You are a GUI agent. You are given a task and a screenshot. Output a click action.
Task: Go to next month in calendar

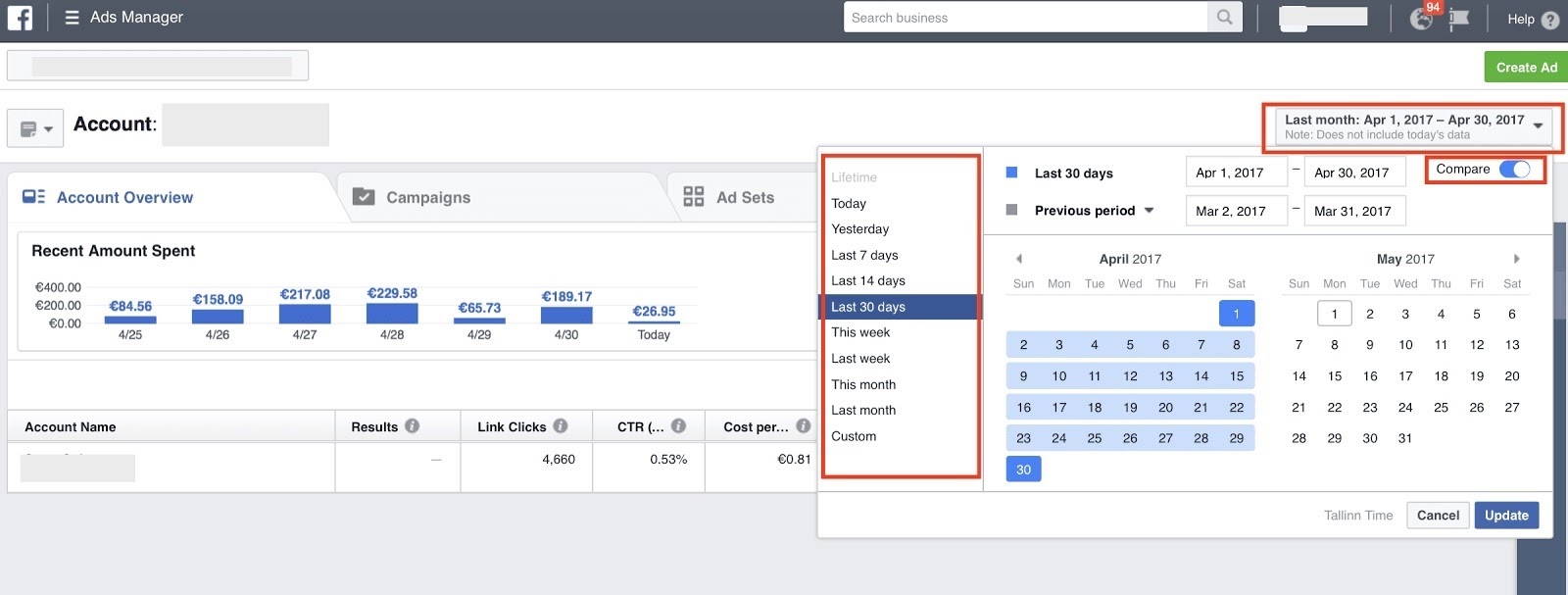[x=1516, y=259]
